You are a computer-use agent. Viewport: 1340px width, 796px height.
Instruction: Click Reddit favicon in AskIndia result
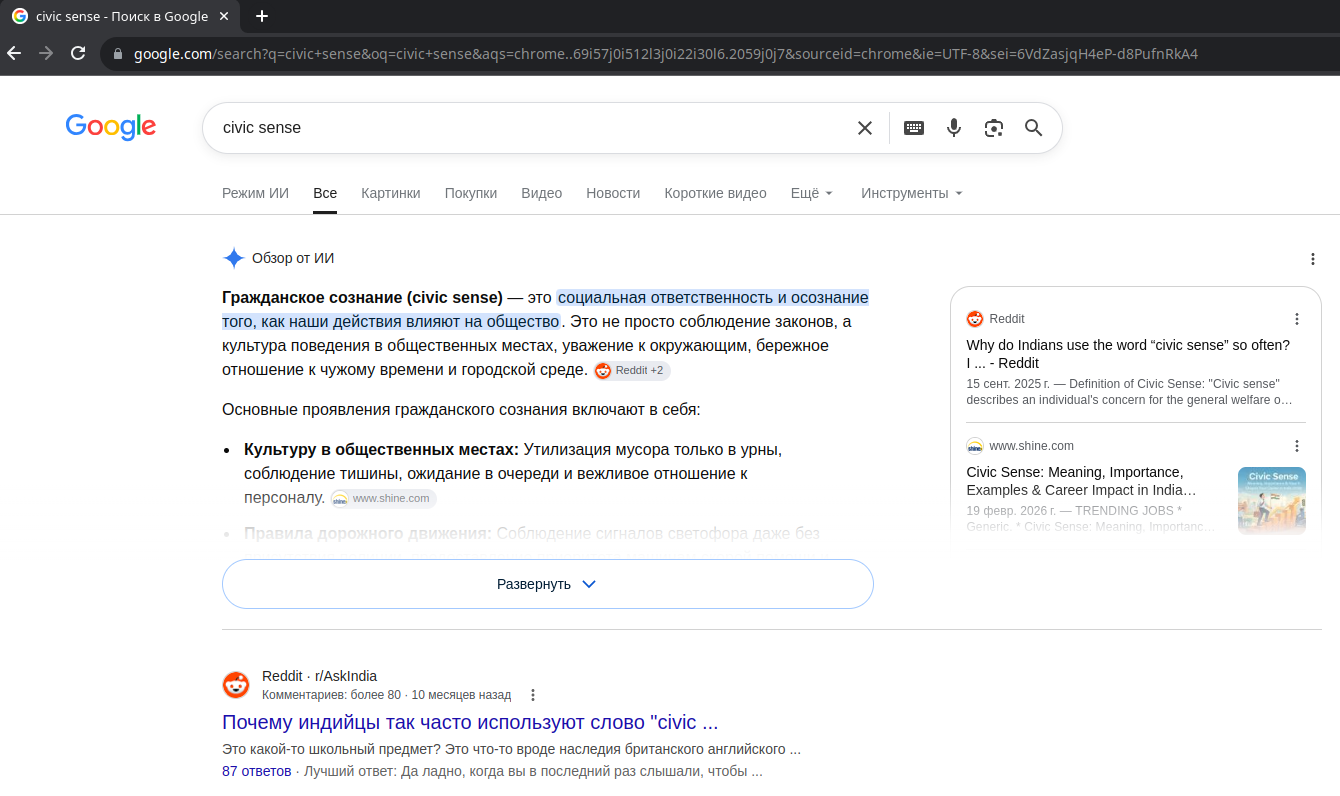pos(236,685)
